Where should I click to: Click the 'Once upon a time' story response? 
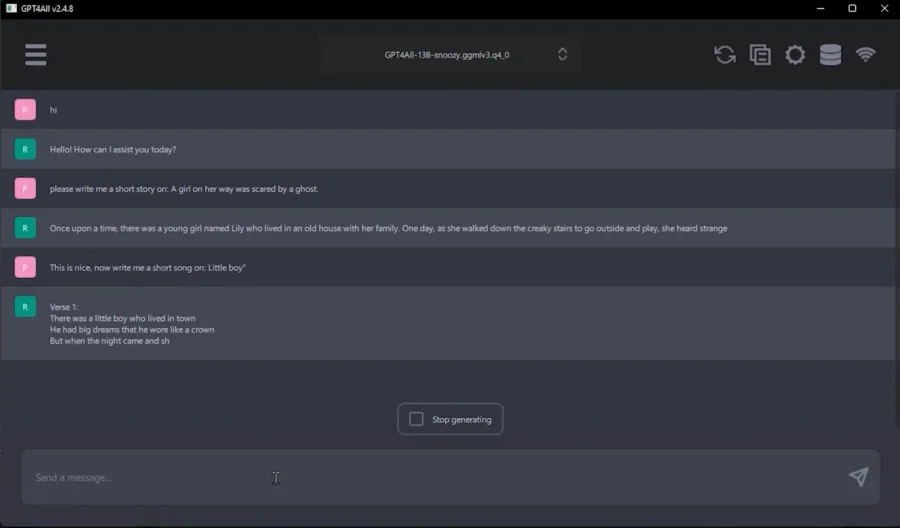tap(388, 228)
